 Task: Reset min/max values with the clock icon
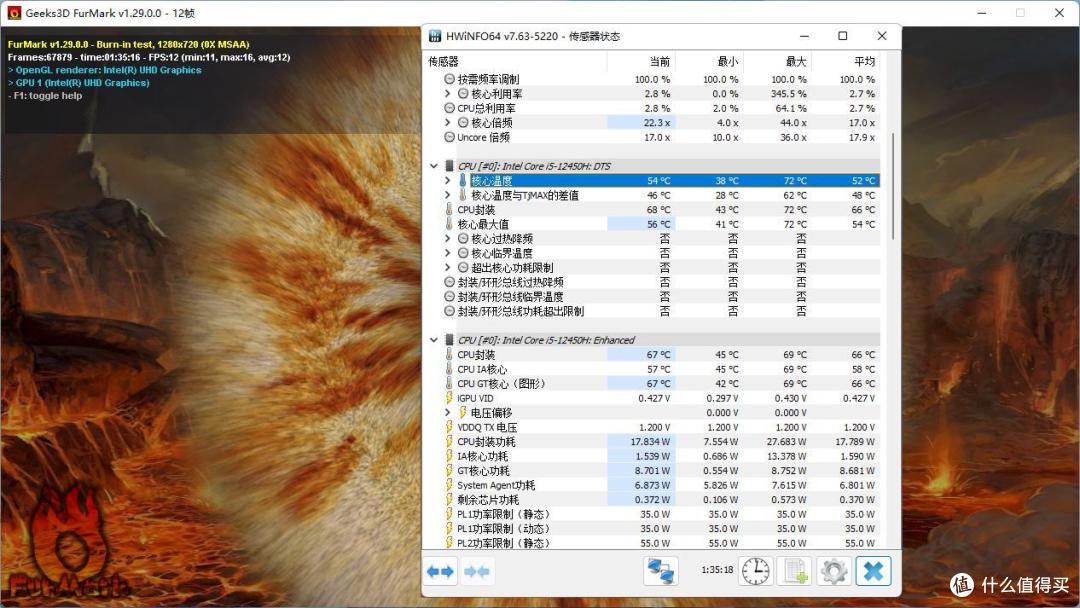(x=756, y=571)
